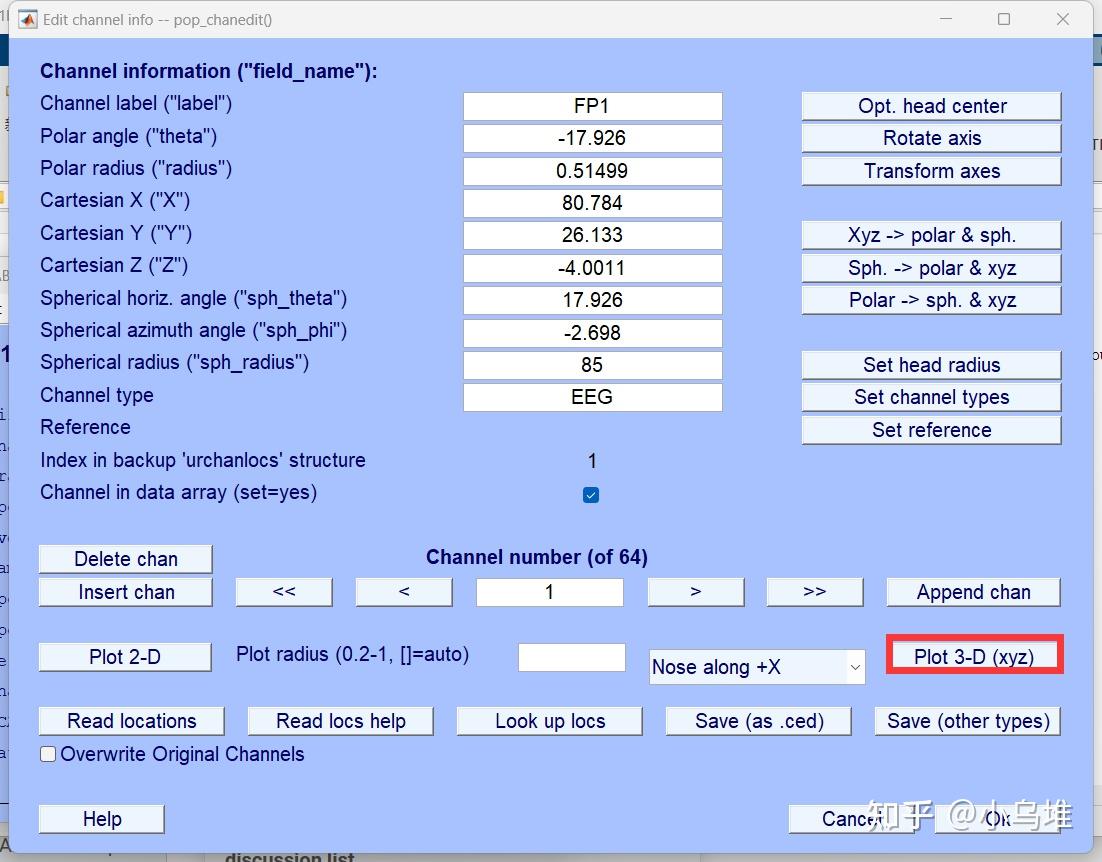Click Opt. head center
Viewport: 1102px width, 862px height.
929,106
